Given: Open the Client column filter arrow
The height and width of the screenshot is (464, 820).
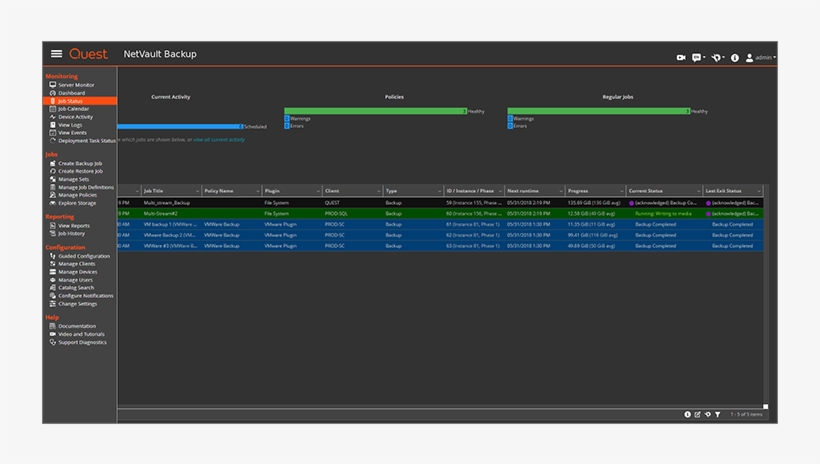Looking at the screenshot, I should tap(379, 190).
